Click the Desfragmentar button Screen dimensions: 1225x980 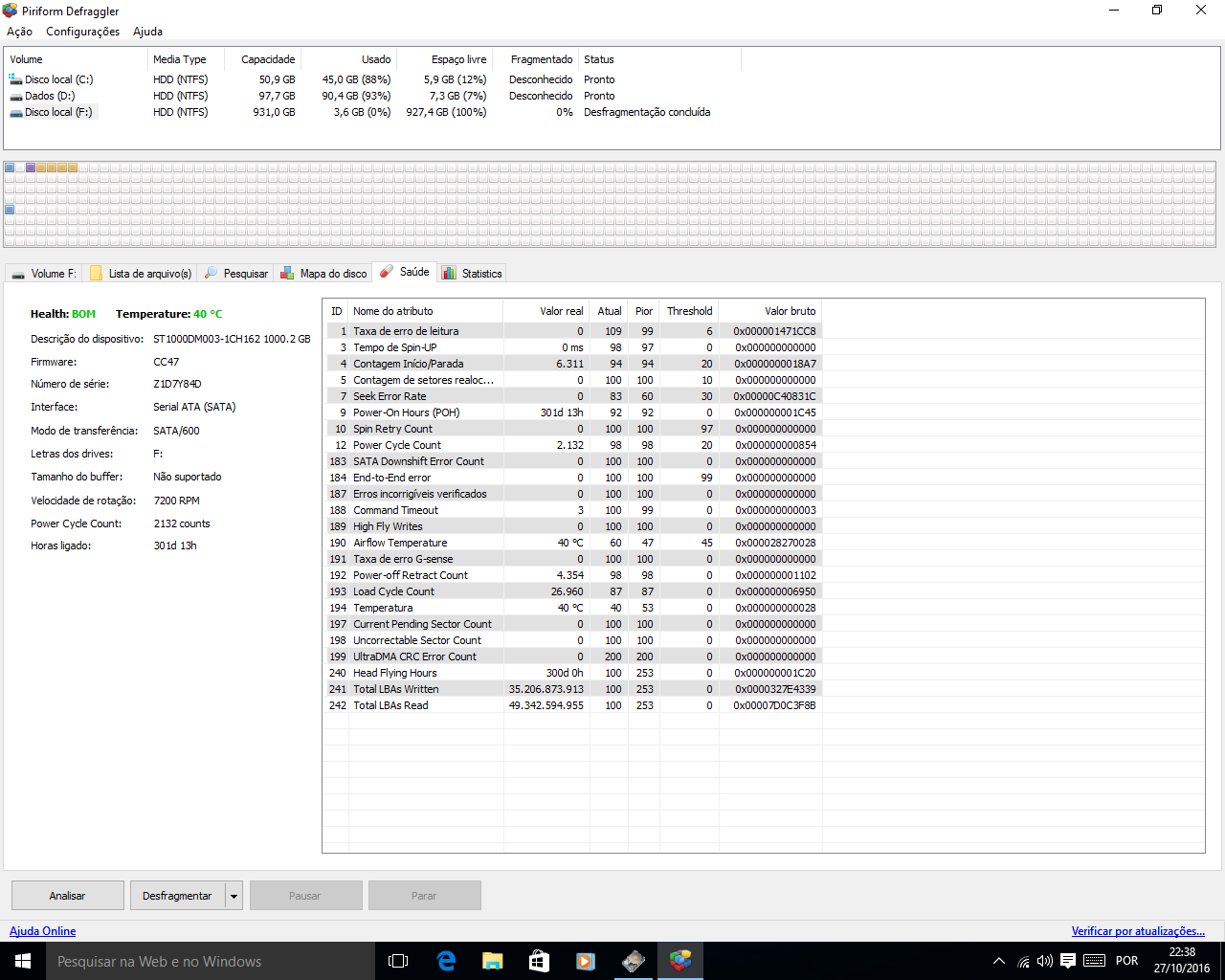coord(178,896)
